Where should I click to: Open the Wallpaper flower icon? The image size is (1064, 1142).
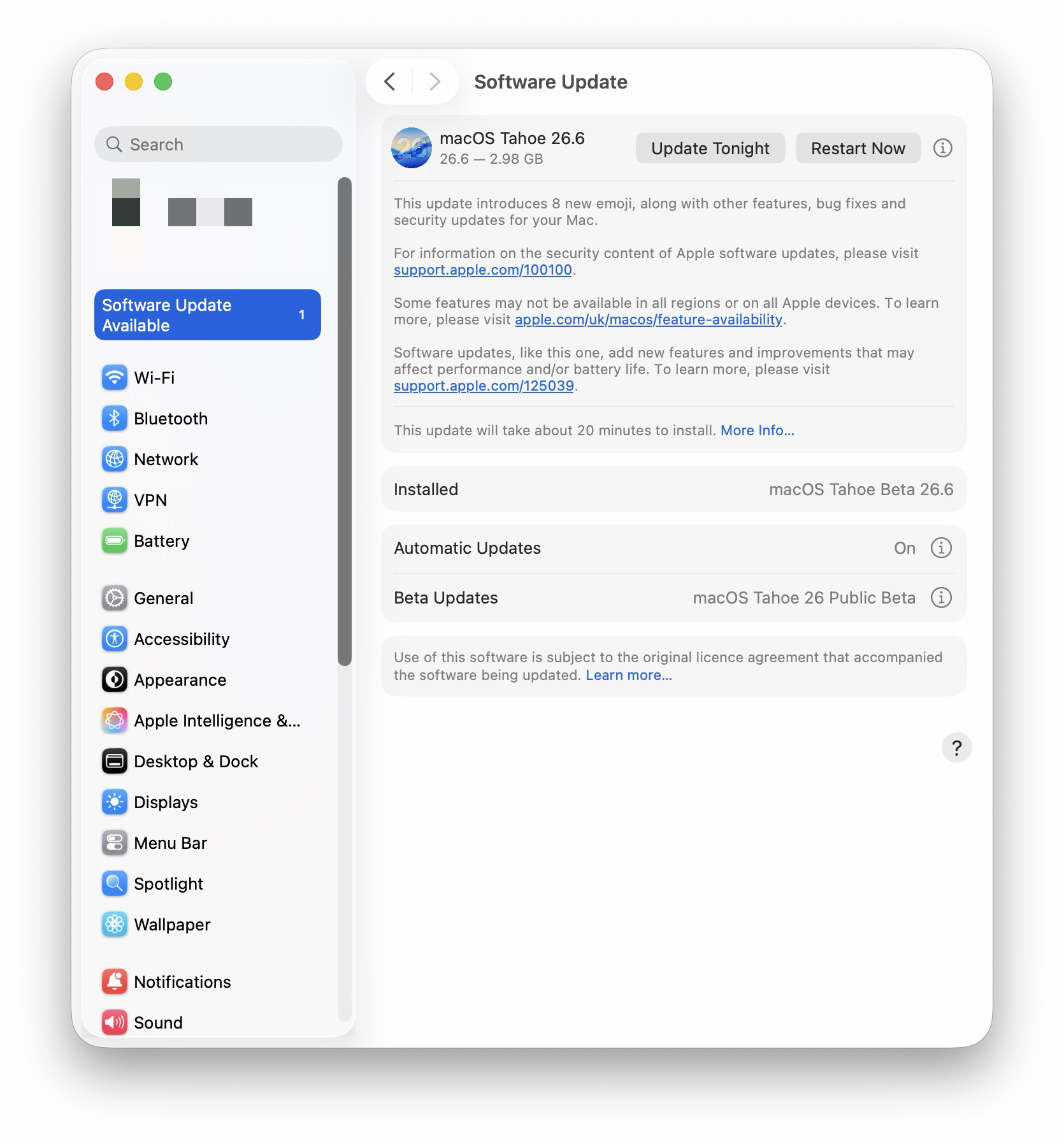pyautogui.click(x=115, y=924)
